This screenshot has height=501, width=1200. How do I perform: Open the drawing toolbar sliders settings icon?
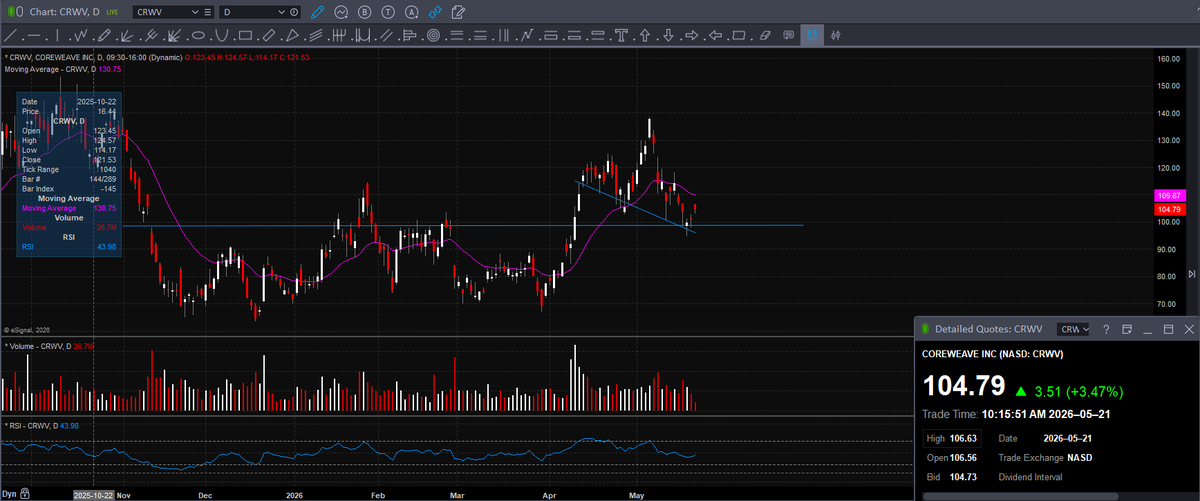pos(834,35)
